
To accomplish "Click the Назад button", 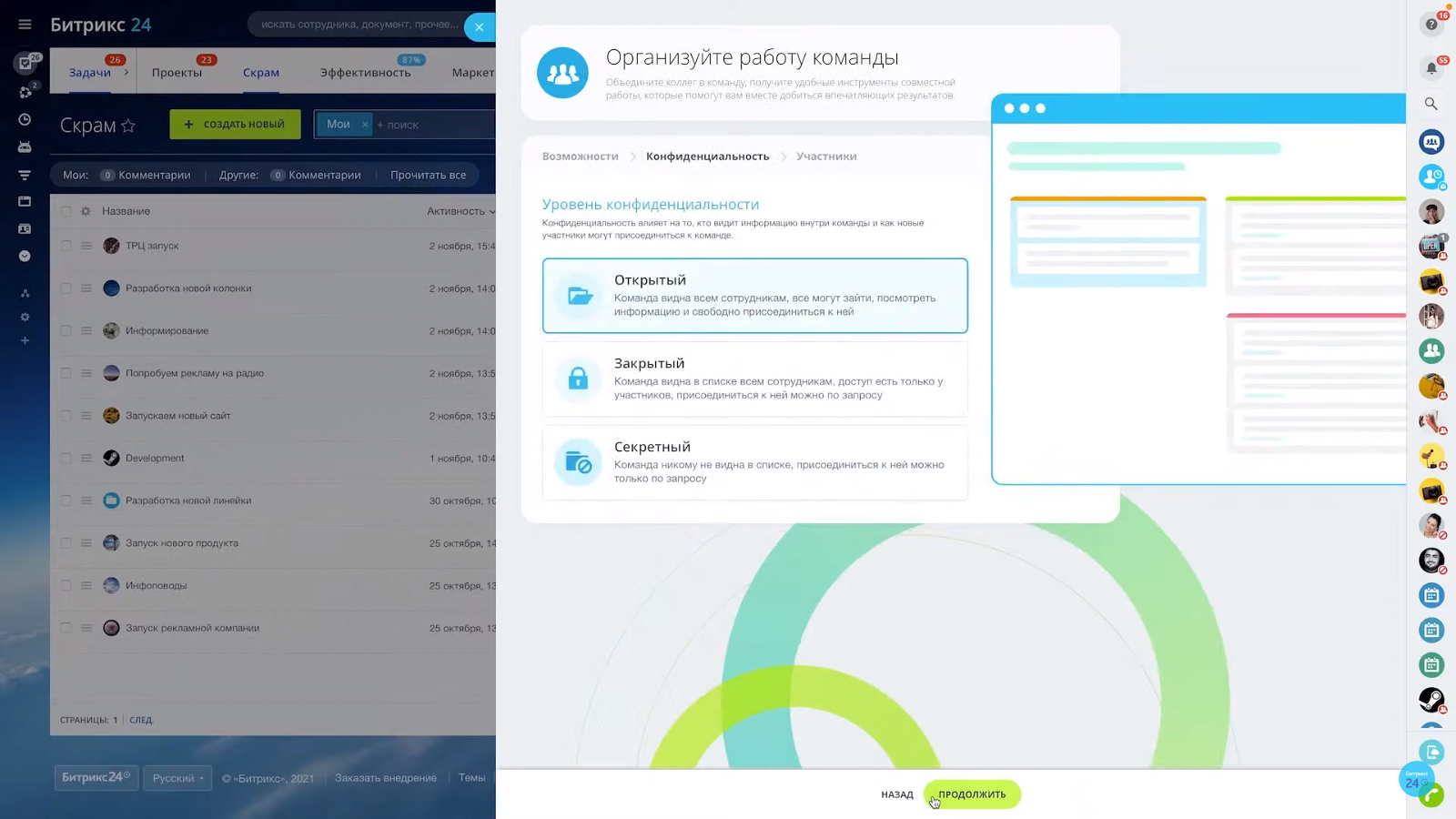I will click(897, 794).
